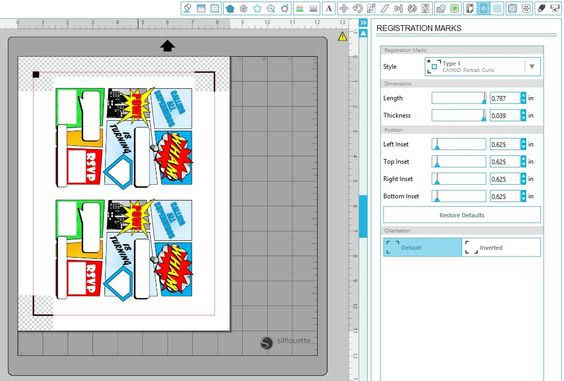Screen dimensions: 564x381
Task: Open the colored lines Line Color icon
Action: (300, 8)
